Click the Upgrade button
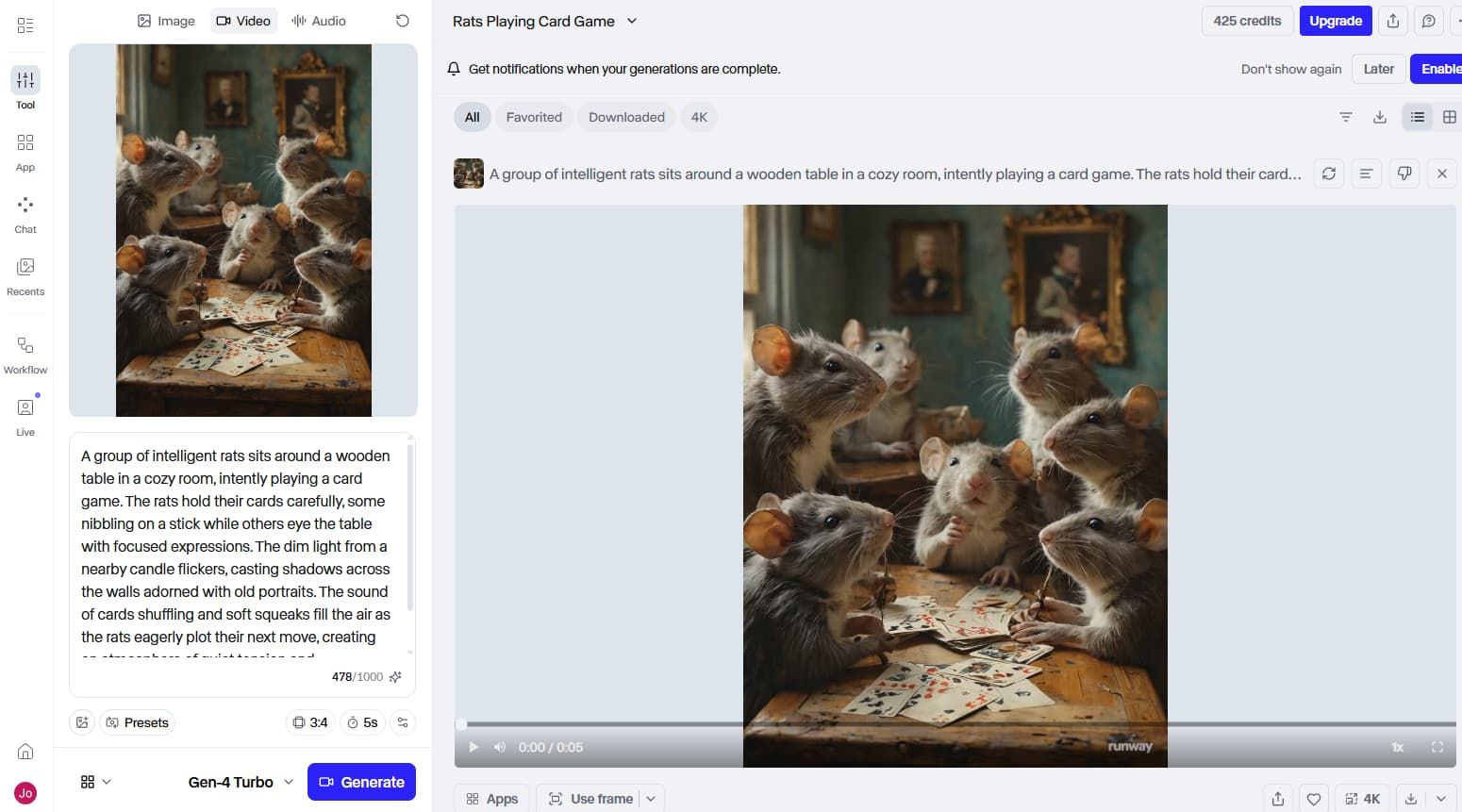The height and width of the screenshot is (812, 1462). pyautogui.click(x=1335, y=21)
